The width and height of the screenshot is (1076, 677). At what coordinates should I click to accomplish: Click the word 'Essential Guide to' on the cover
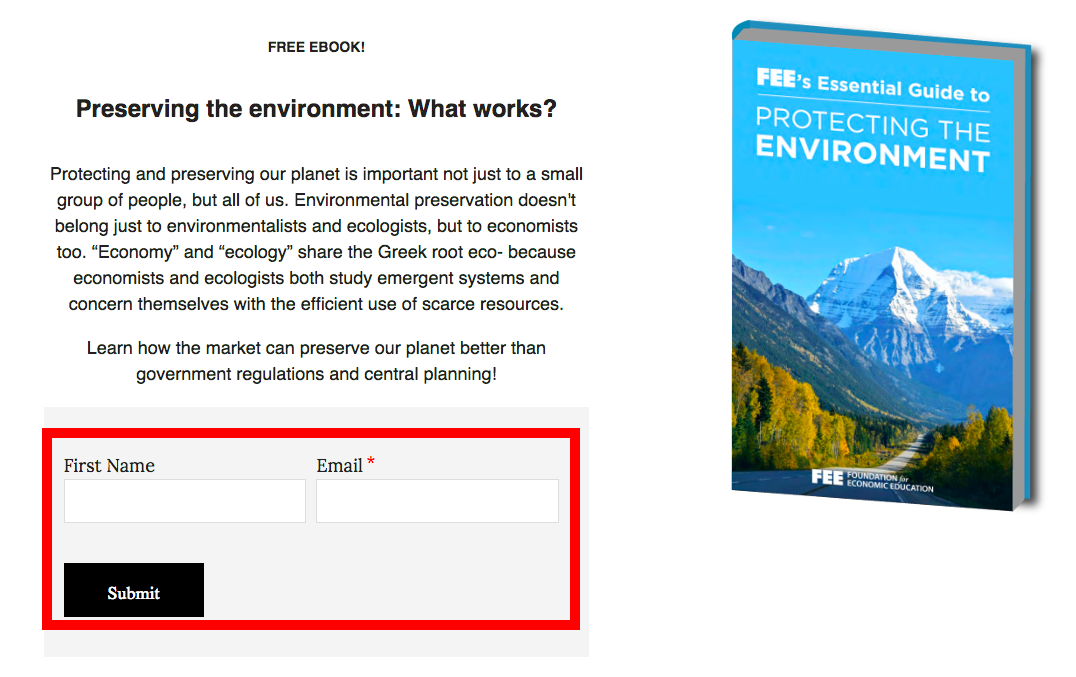tap(903, 89)
